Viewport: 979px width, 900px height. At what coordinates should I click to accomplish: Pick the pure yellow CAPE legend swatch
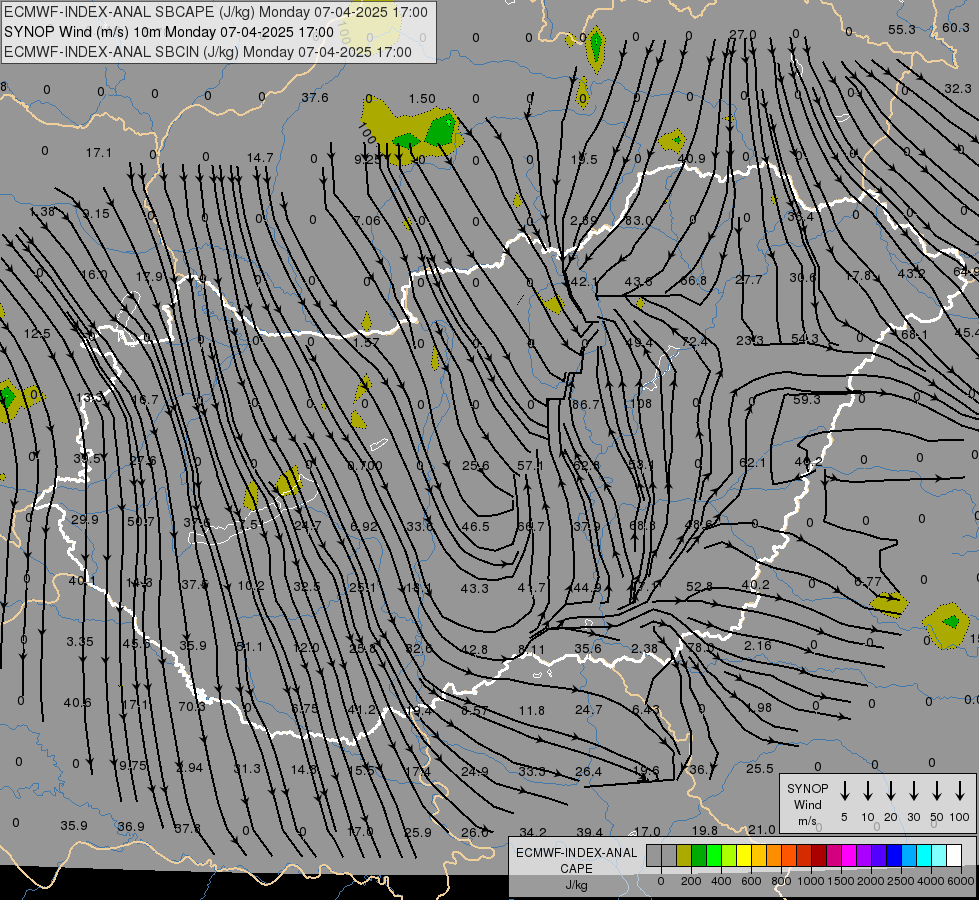tap(744, 856)
